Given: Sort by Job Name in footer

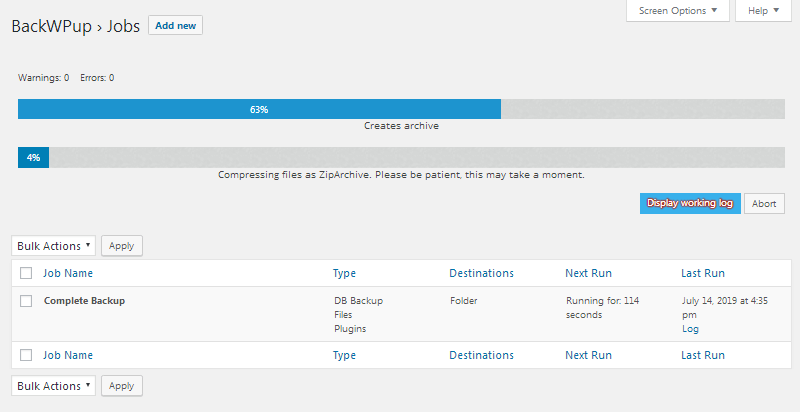Looking at the screenshot, I should [68, 355].
